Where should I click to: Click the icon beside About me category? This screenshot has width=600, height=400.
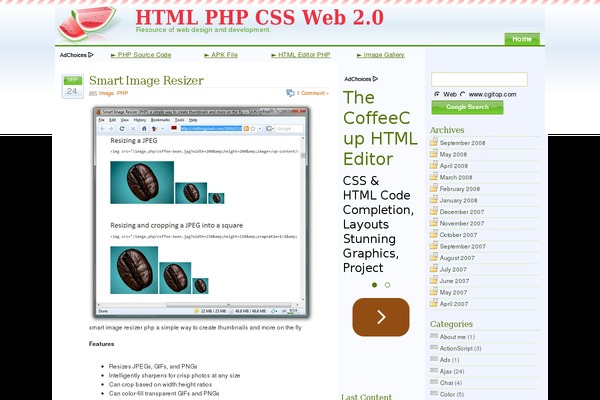click(434, 336)
